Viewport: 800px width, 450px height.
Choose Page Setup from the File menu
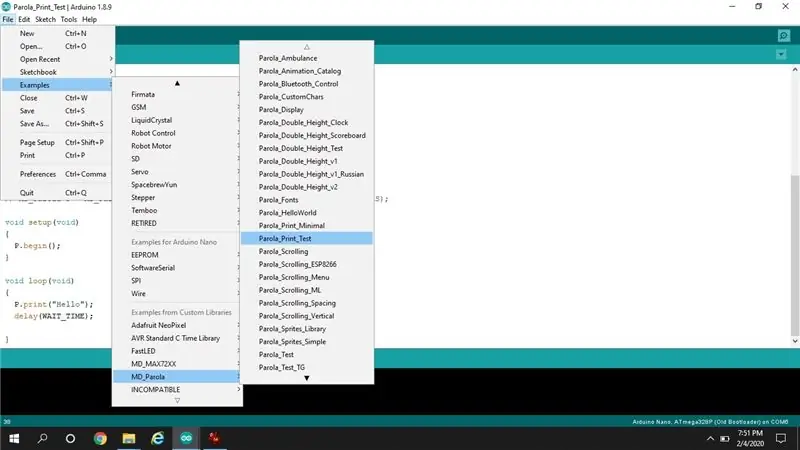pyautogui.click(x=58, y=142)
